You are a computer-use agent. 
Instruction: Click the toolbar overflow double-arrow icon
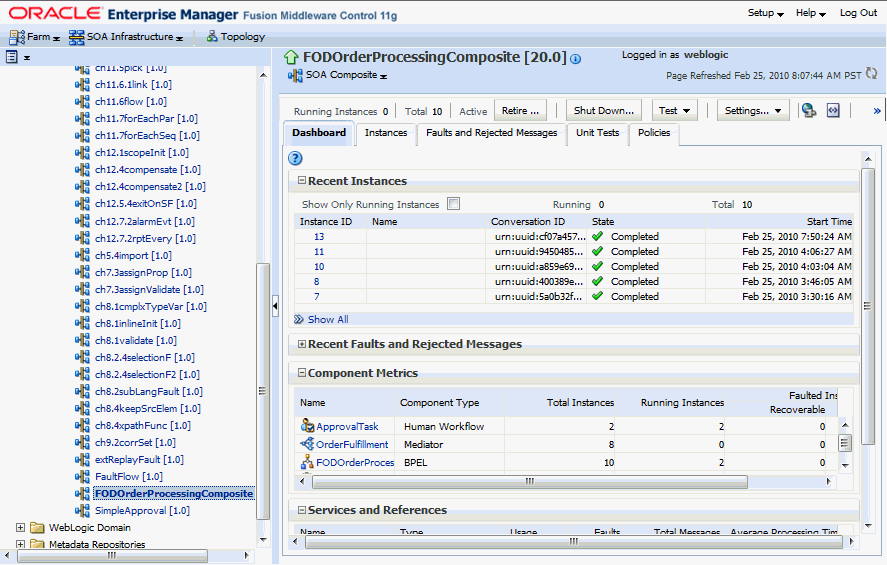pyautogui.click(x=877, y=111)
